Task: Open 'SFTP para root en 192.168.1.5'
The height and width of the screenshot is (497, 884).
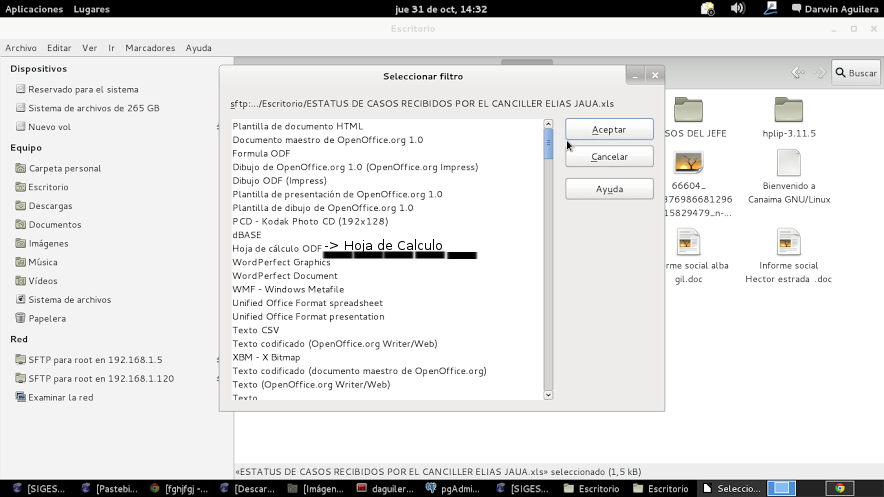Action: [x=89, y=360]
